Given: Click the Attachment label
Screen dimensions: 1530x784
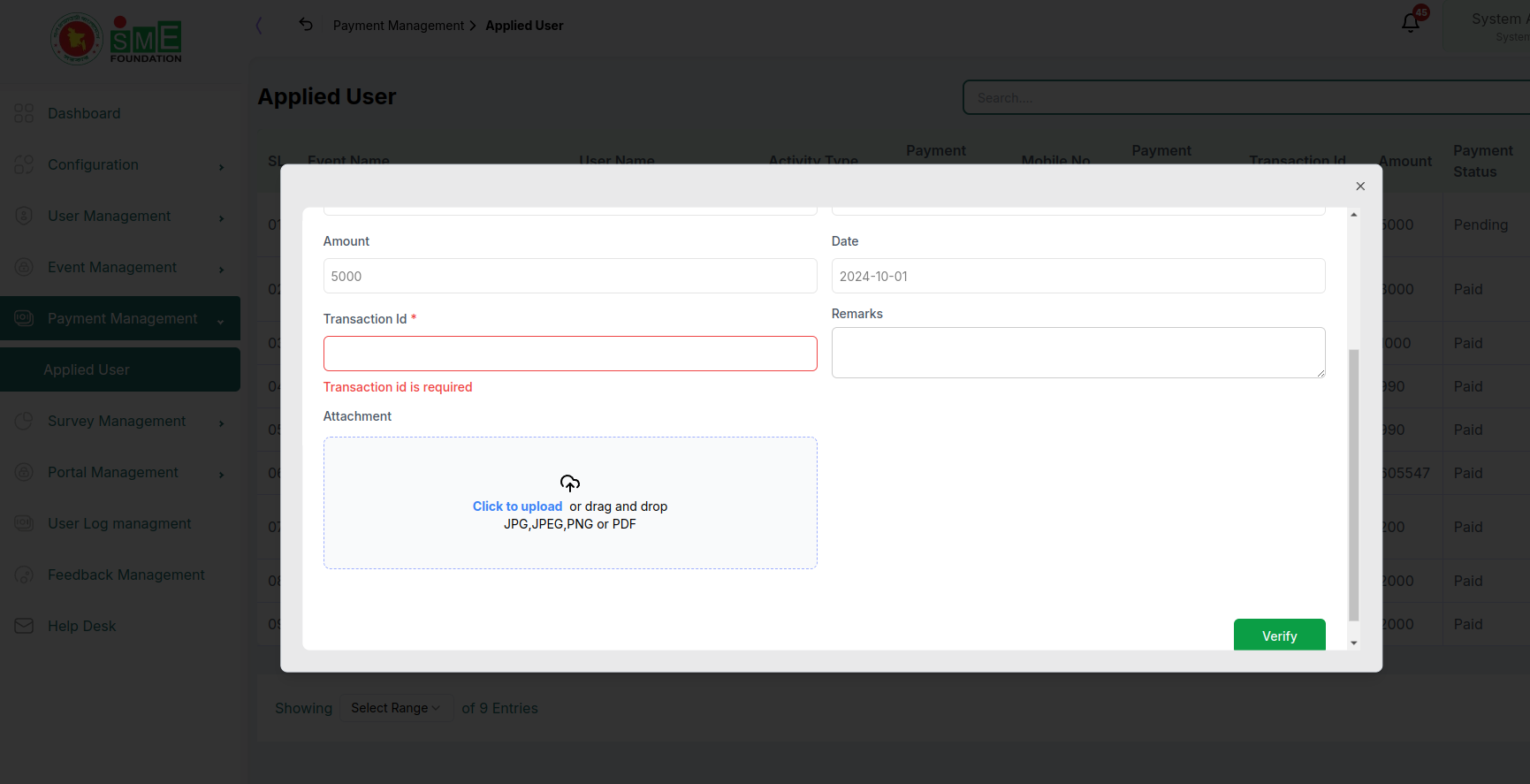Looking at the screenshot, I should click(357, 416).
